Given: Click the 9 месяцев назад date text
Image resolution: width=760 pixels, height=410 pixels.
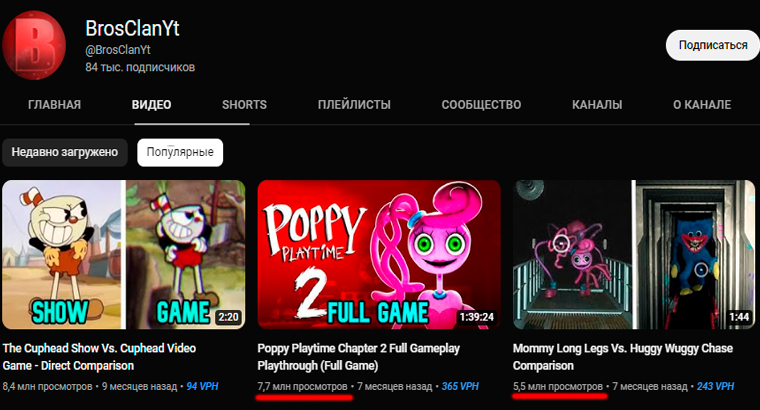Looking at the screenshot, I should pyautogui.click(x=139, y=387).
